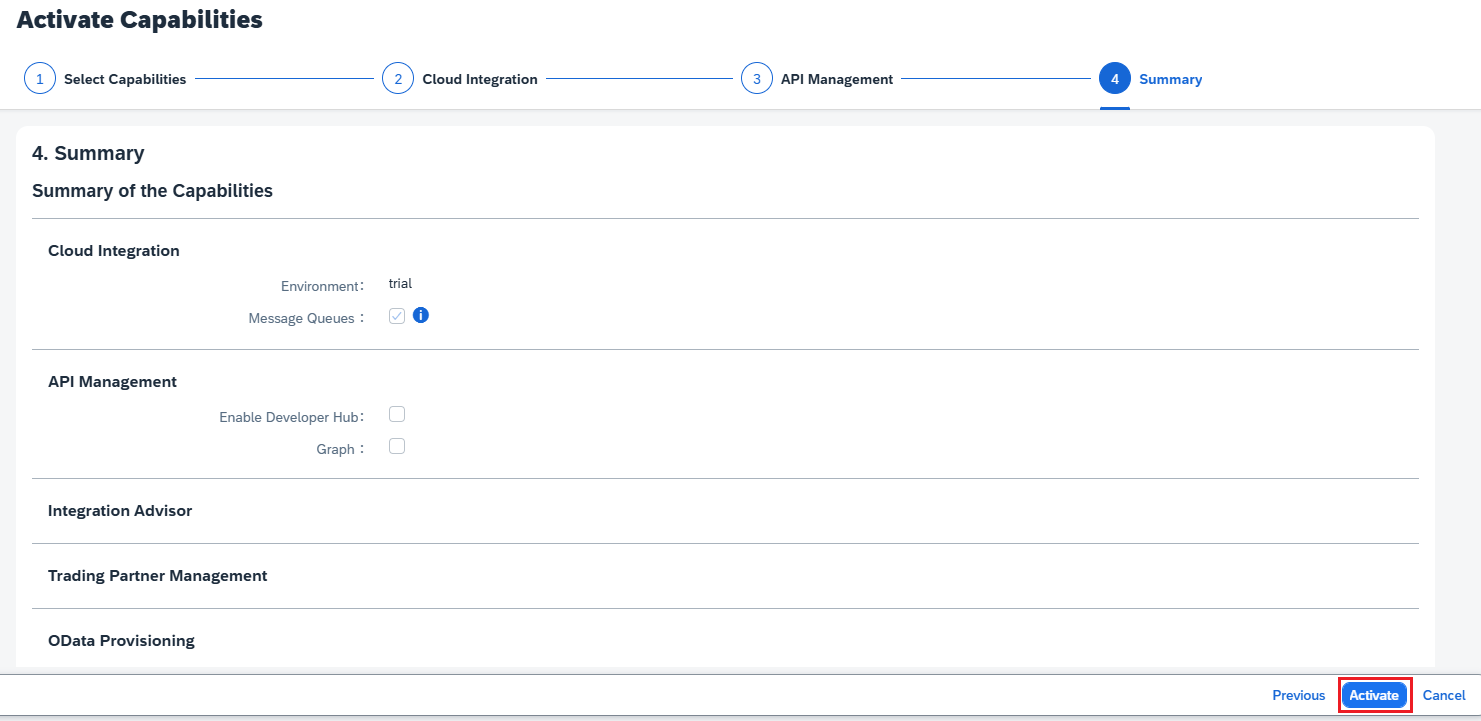
Task: Select the OData Provisioning section heading
Action: click(121, 641)
